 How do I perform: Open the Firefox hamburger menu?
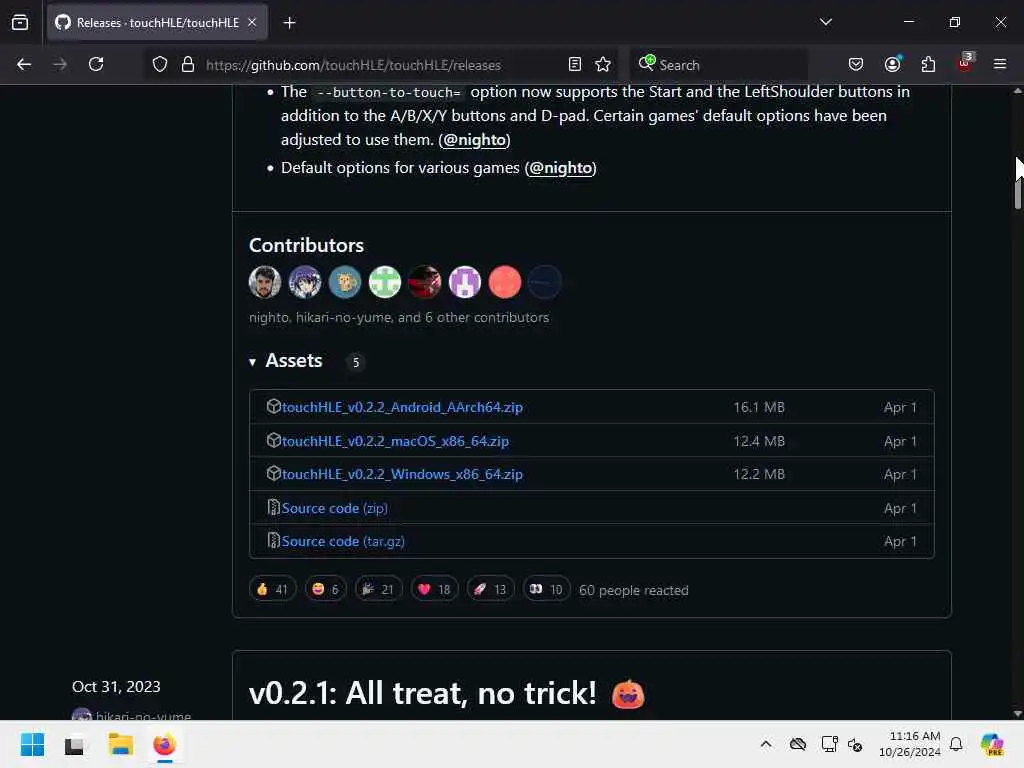pyautogui.click(x=1000, y=64)
